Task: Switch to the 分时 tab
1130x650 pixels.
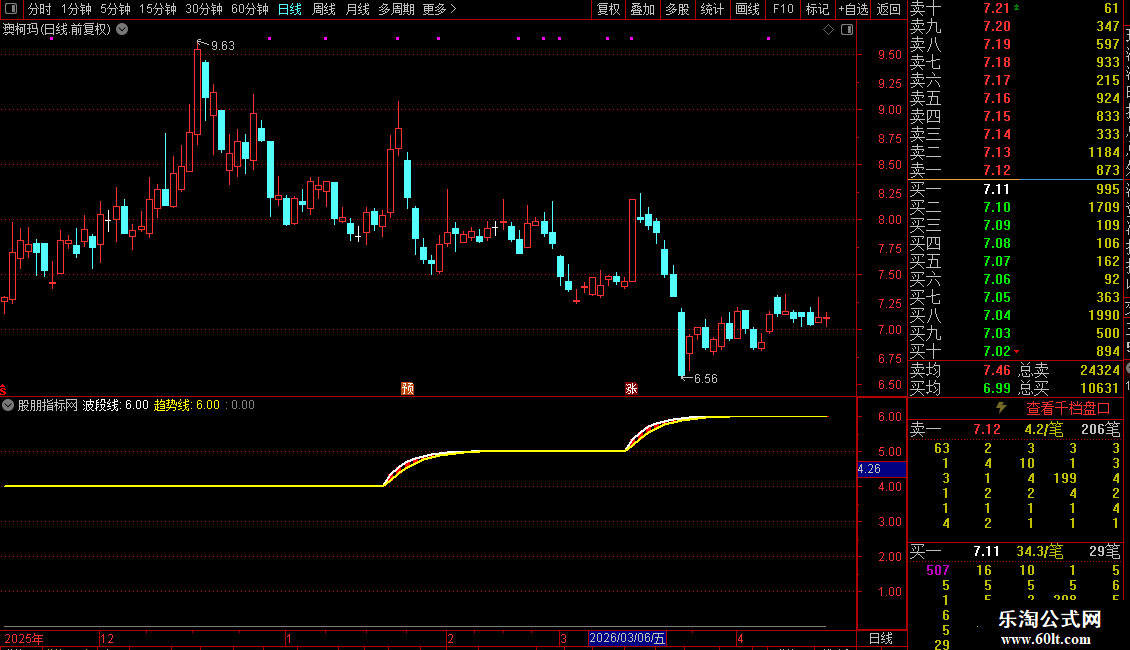Action: [x=40, y=9]
